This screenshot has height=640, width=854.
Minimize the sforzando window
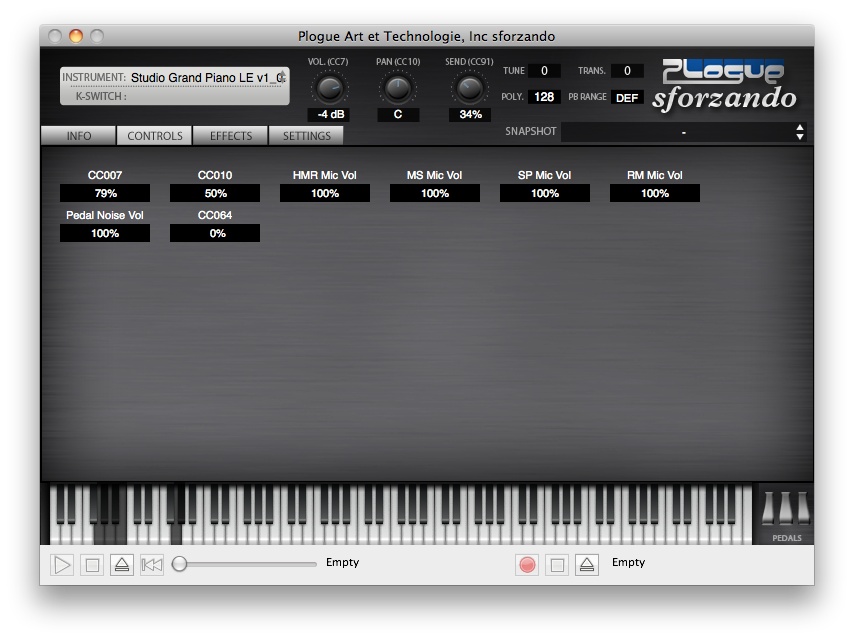tap(76, 36)
